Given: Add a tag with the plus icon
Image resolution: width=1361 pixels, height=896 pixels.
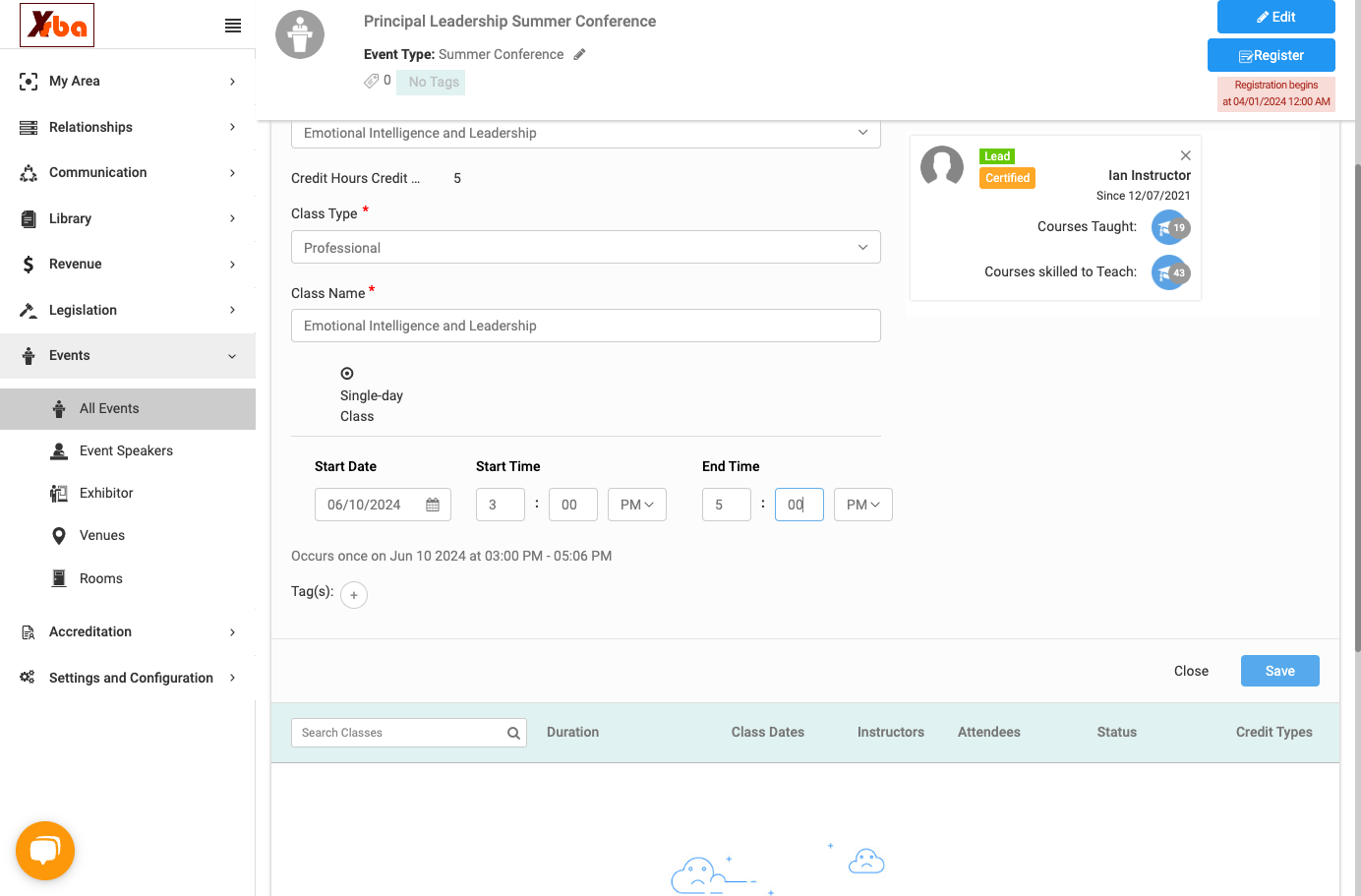Looking at the screenshot, I should pos(354,595).
